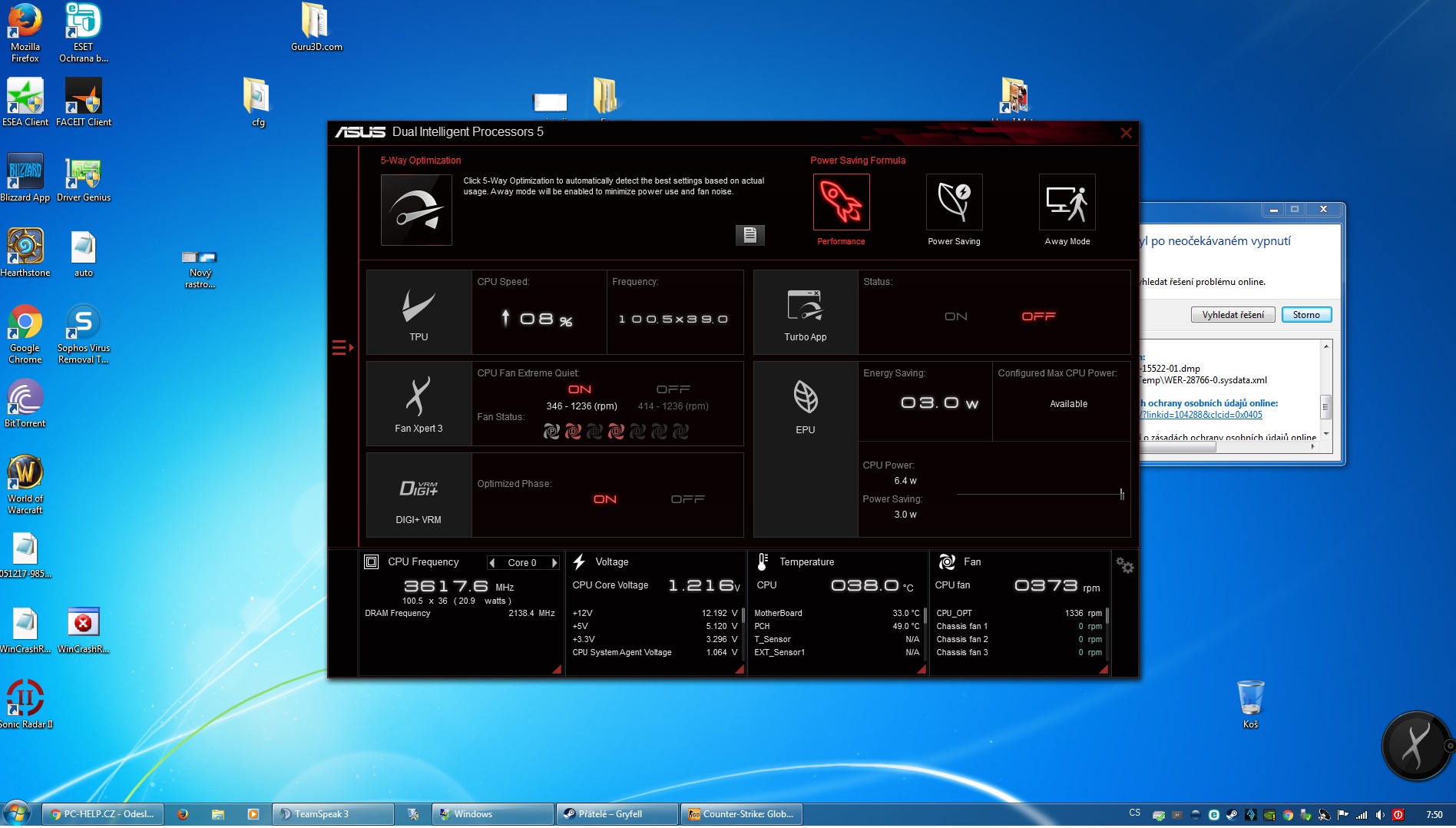Open the TPU panel
The image size is (1456, 828).
tap(419, 312)
